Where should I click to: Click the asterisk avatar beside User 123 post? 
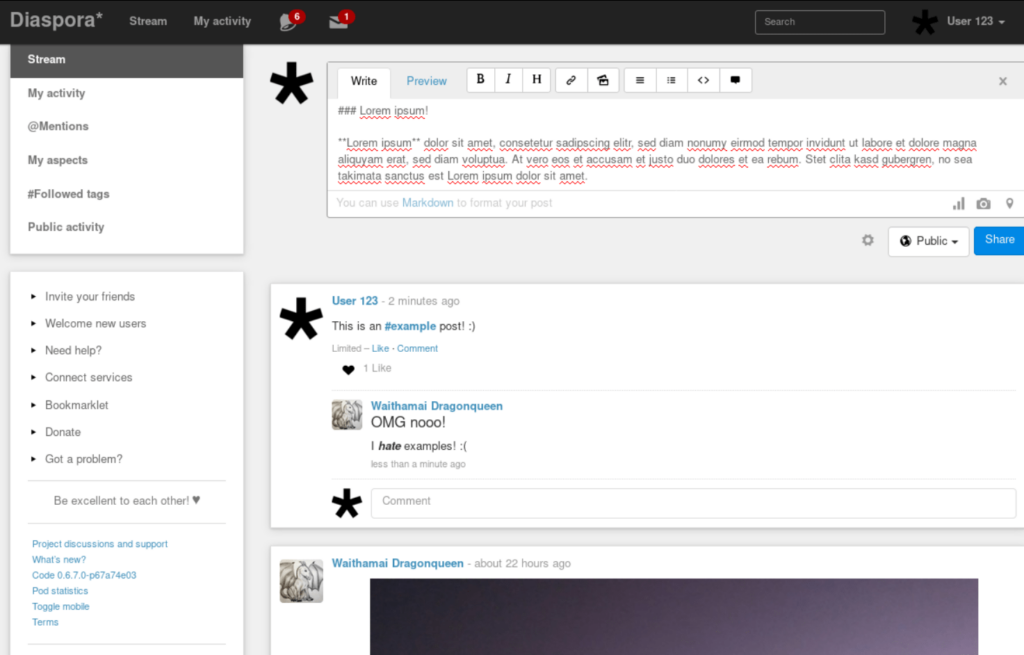[301, 319]
